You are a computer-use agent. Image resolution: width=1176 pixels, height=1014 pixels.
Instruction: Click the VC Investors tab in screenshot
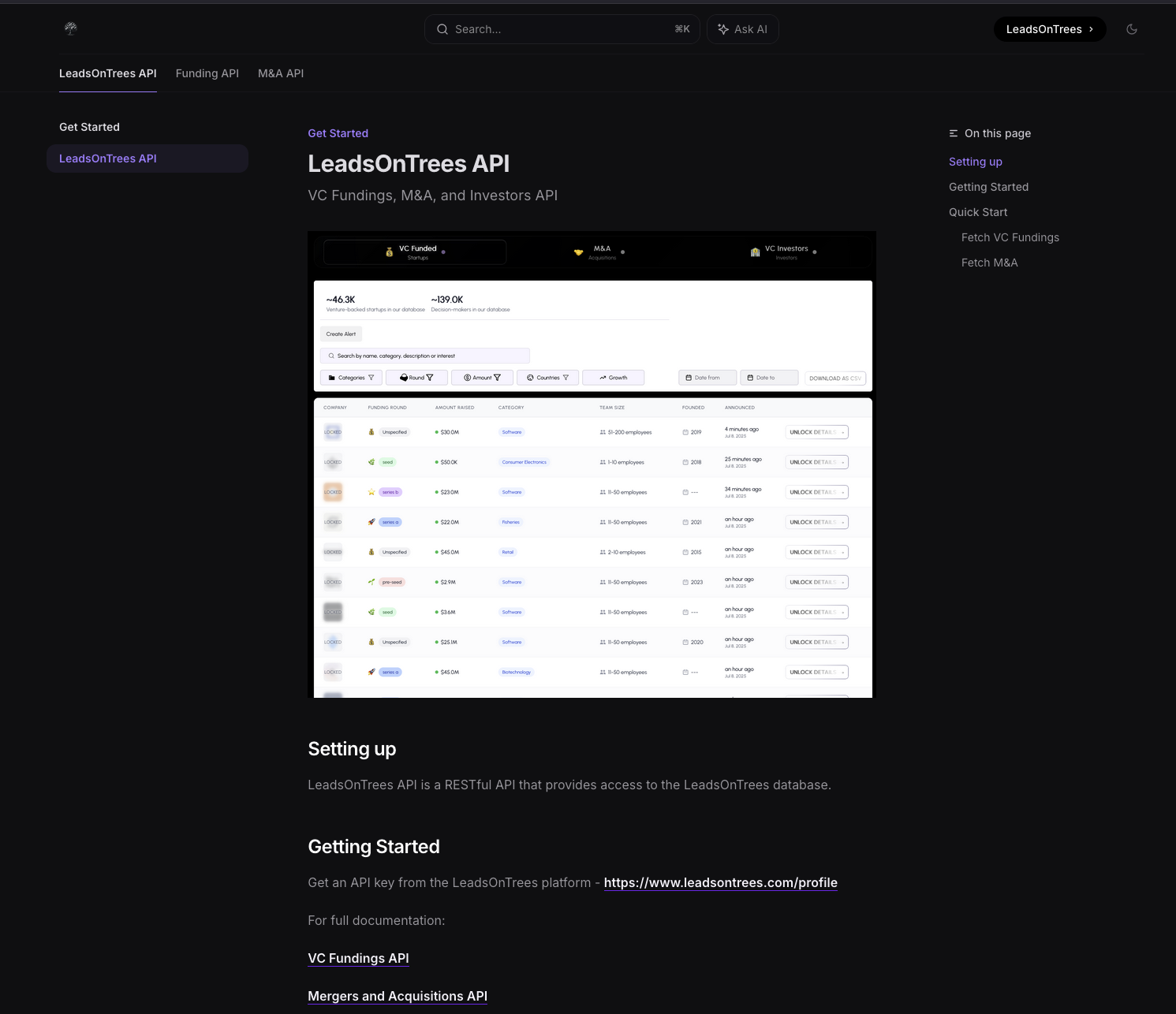(x=786, y=252)
